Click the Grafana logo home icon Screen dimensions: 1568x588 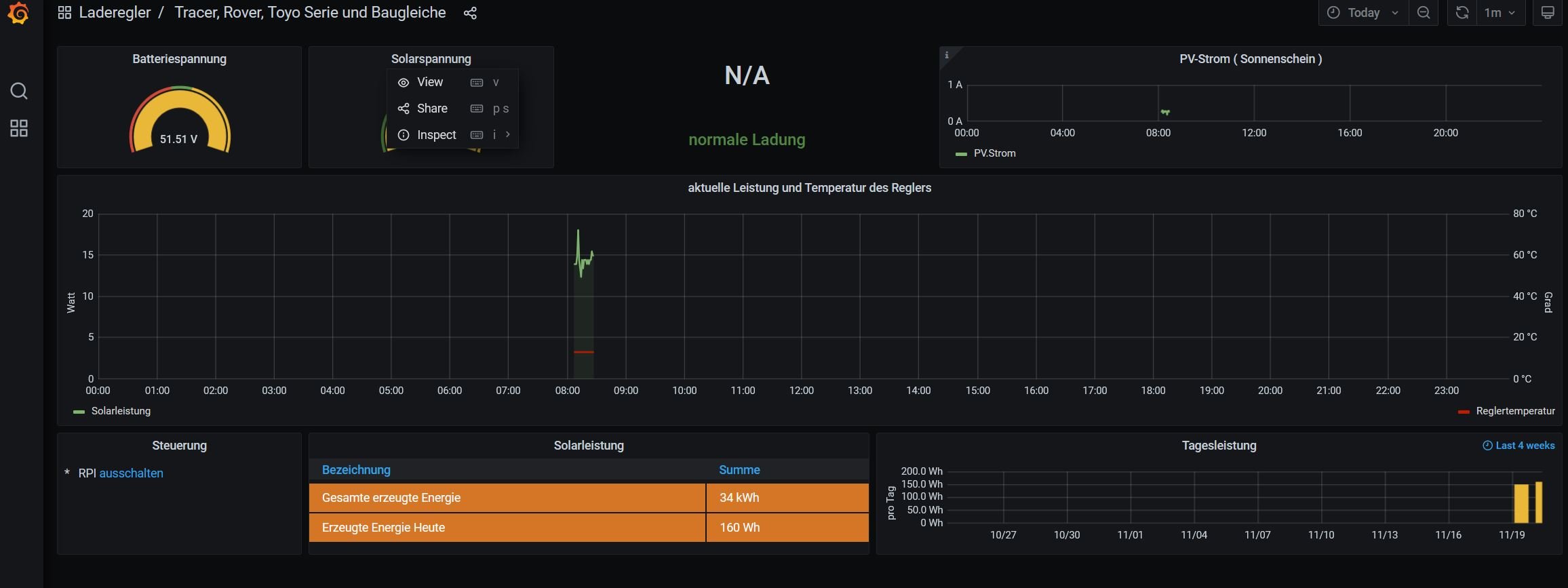tap(19, 13)
